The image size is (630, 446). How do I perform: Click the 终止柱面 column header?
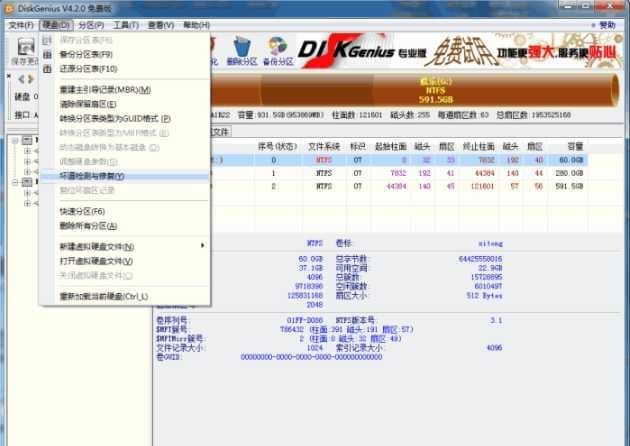click(x=479, y=147)
